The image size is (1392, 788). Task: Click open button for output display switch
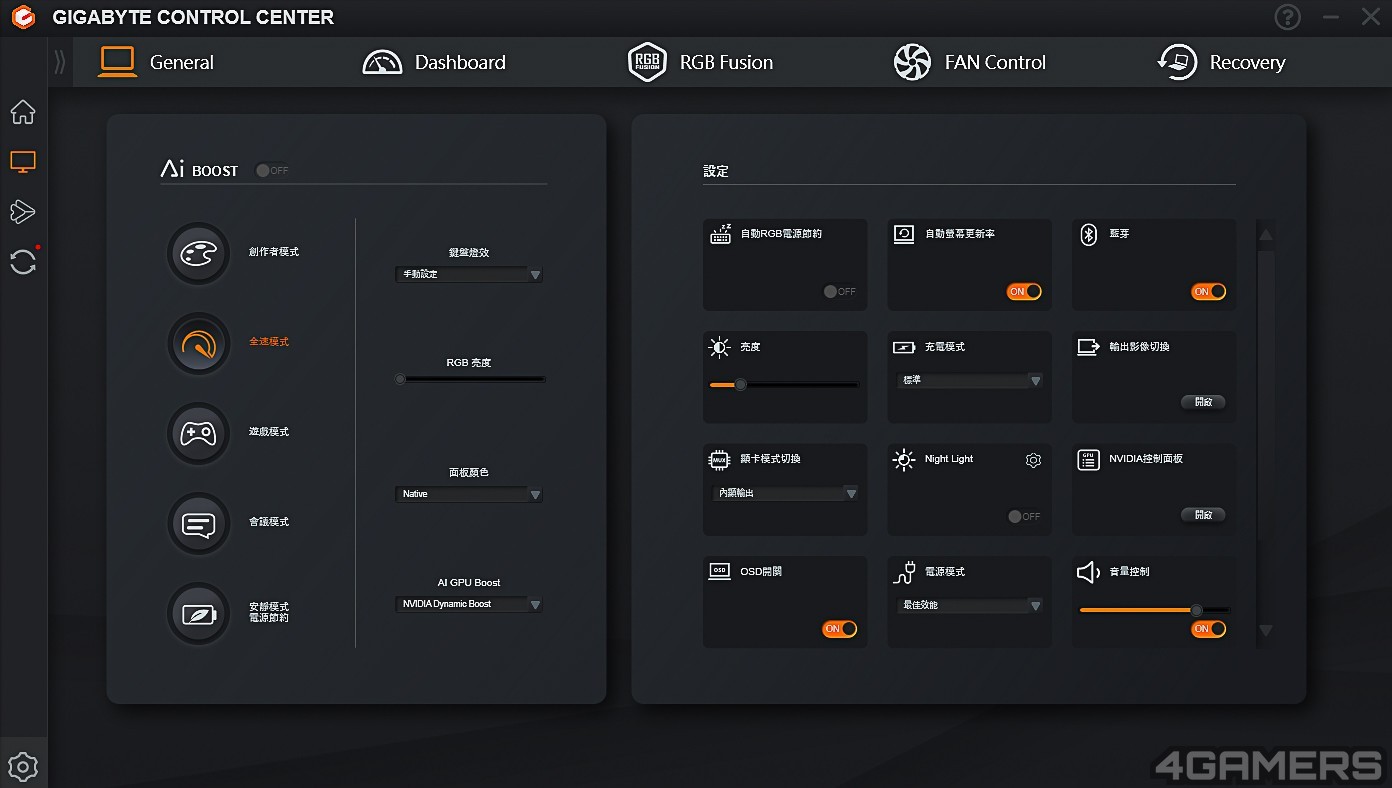pyautogui.click(x=1203, y=402)
